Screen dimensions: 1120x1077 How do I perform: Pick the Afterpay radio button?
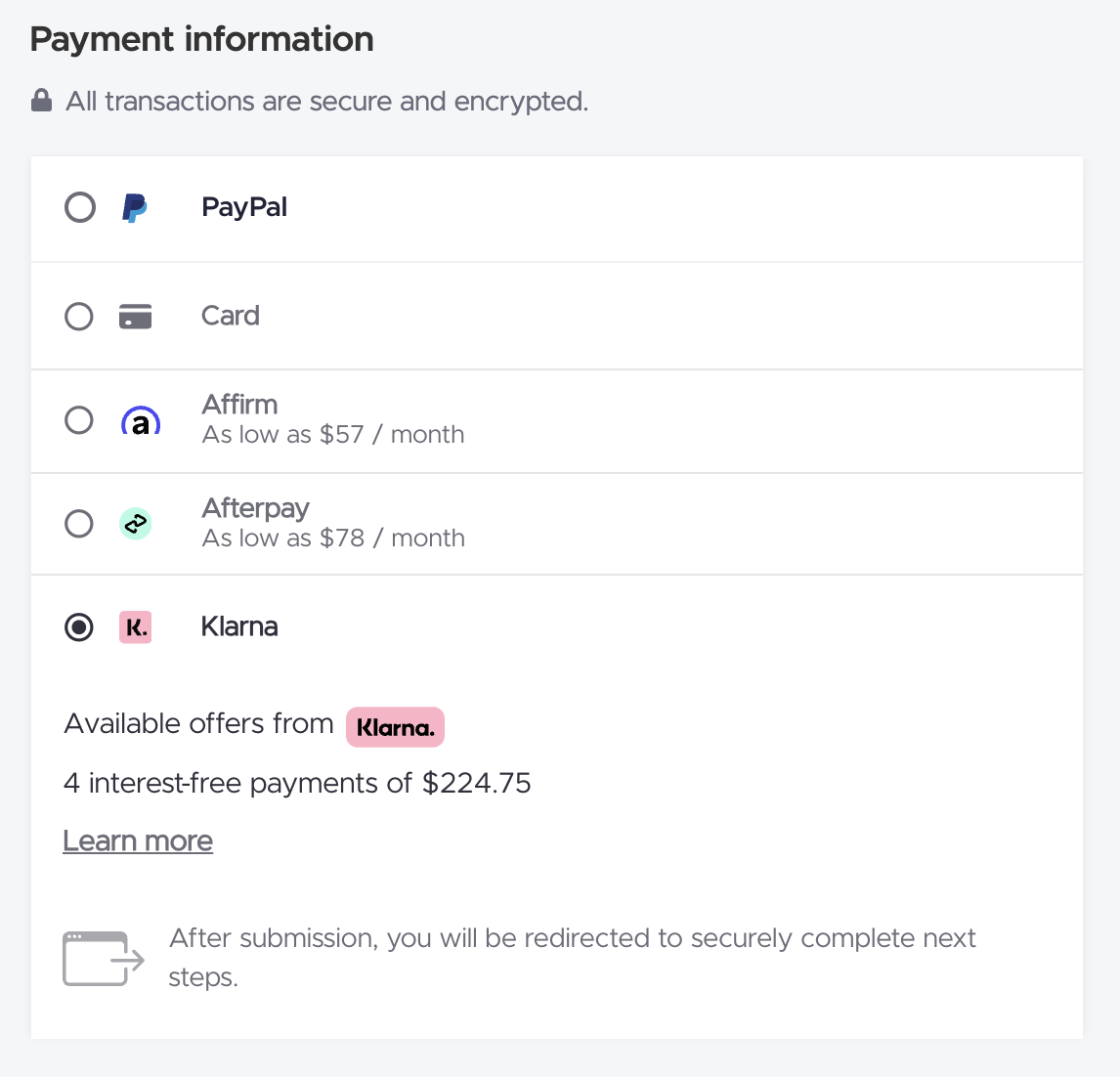point(79,524)
